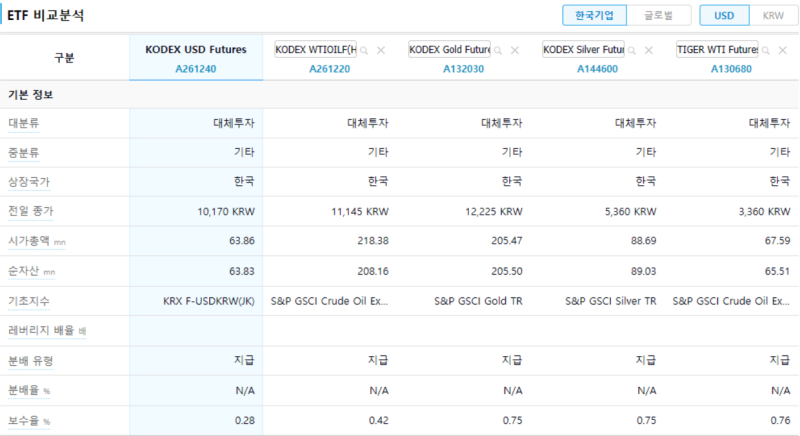The height and width of the screenshot is (436, 800).
Task: Click the 기본 정보 section header
Action: (x=31, y=95)
